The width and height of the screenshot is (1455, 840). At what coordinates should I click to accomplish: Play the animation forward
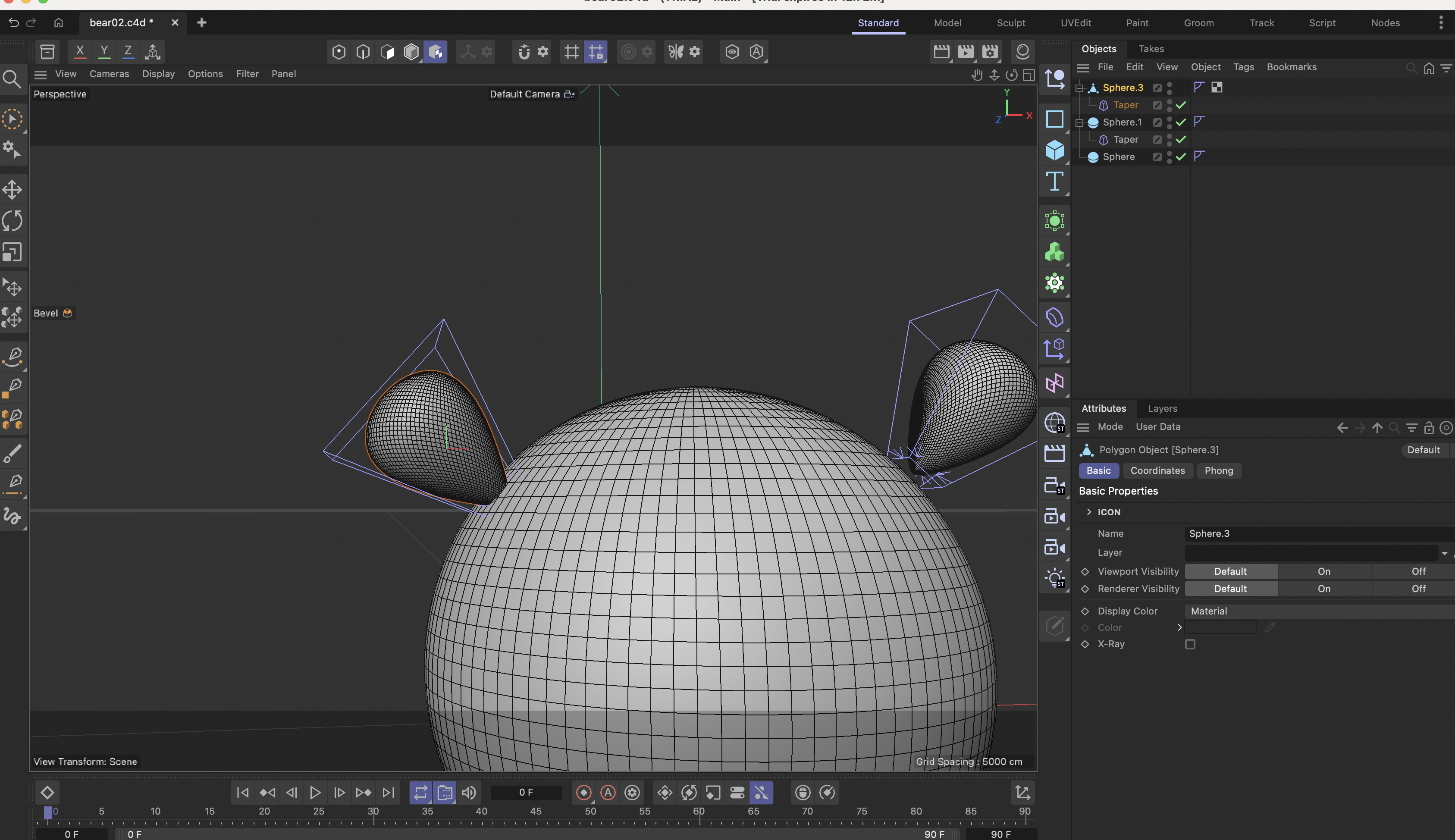(315, 792)
